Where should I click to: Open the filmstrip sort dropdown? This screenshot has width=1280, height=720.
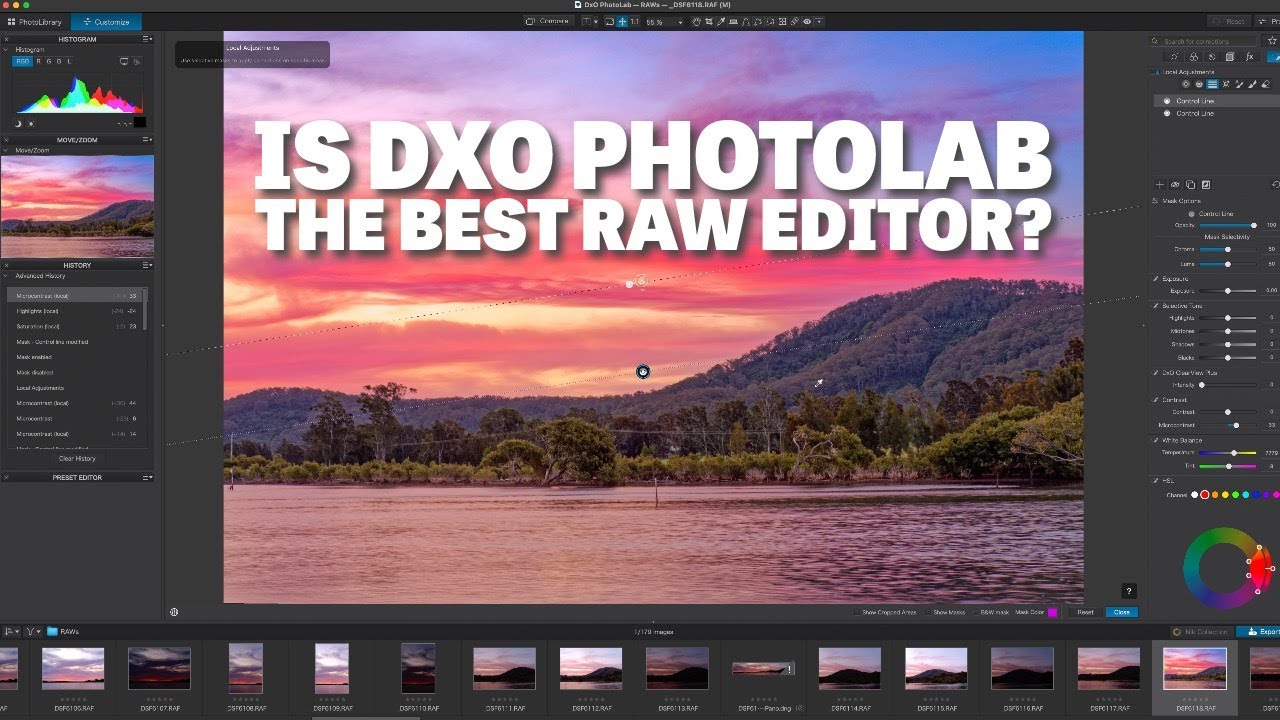[x=10, y=631]
